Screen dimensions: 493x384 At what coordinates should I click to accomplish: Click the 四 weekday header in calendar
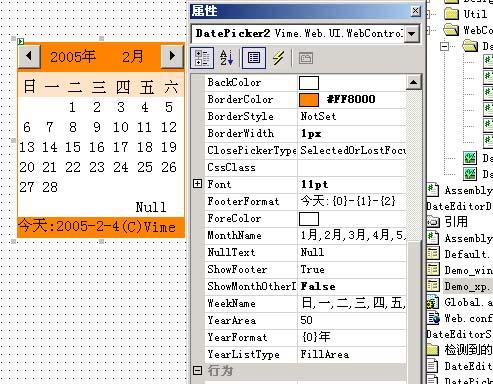pos(123,87)
